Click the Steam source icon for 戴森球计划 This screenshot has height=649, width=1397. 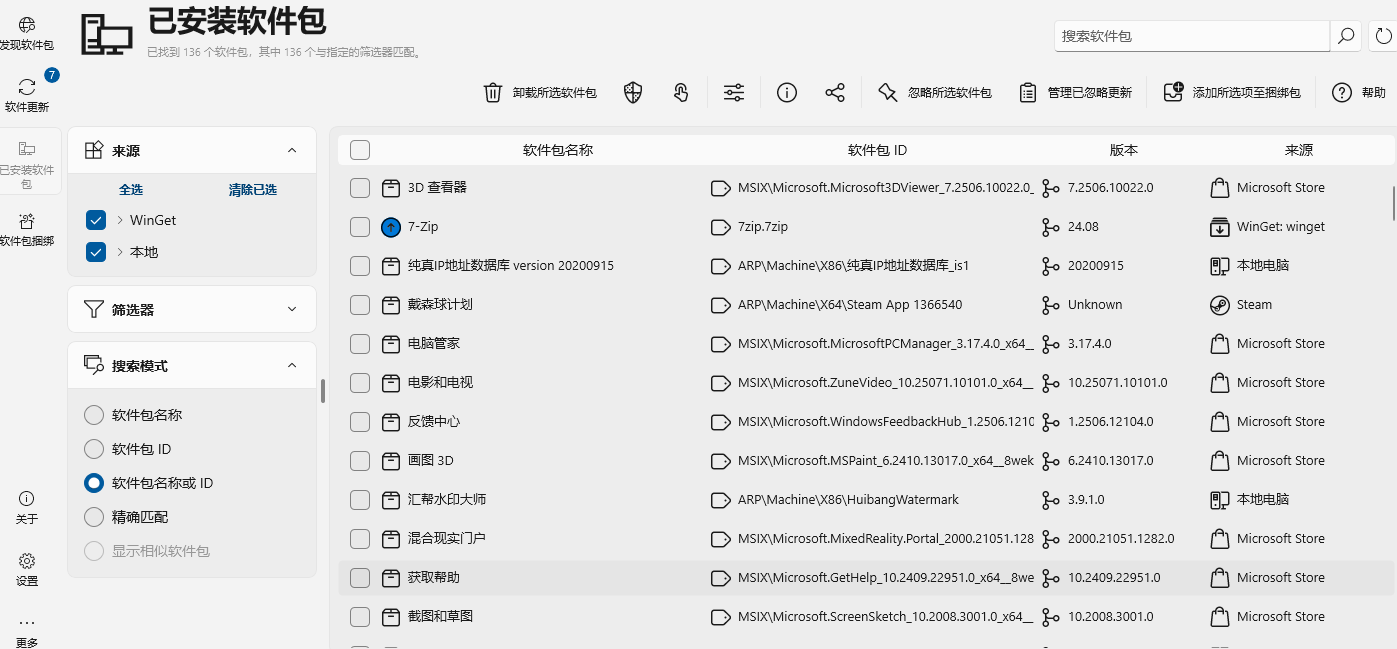point(1219,304)
